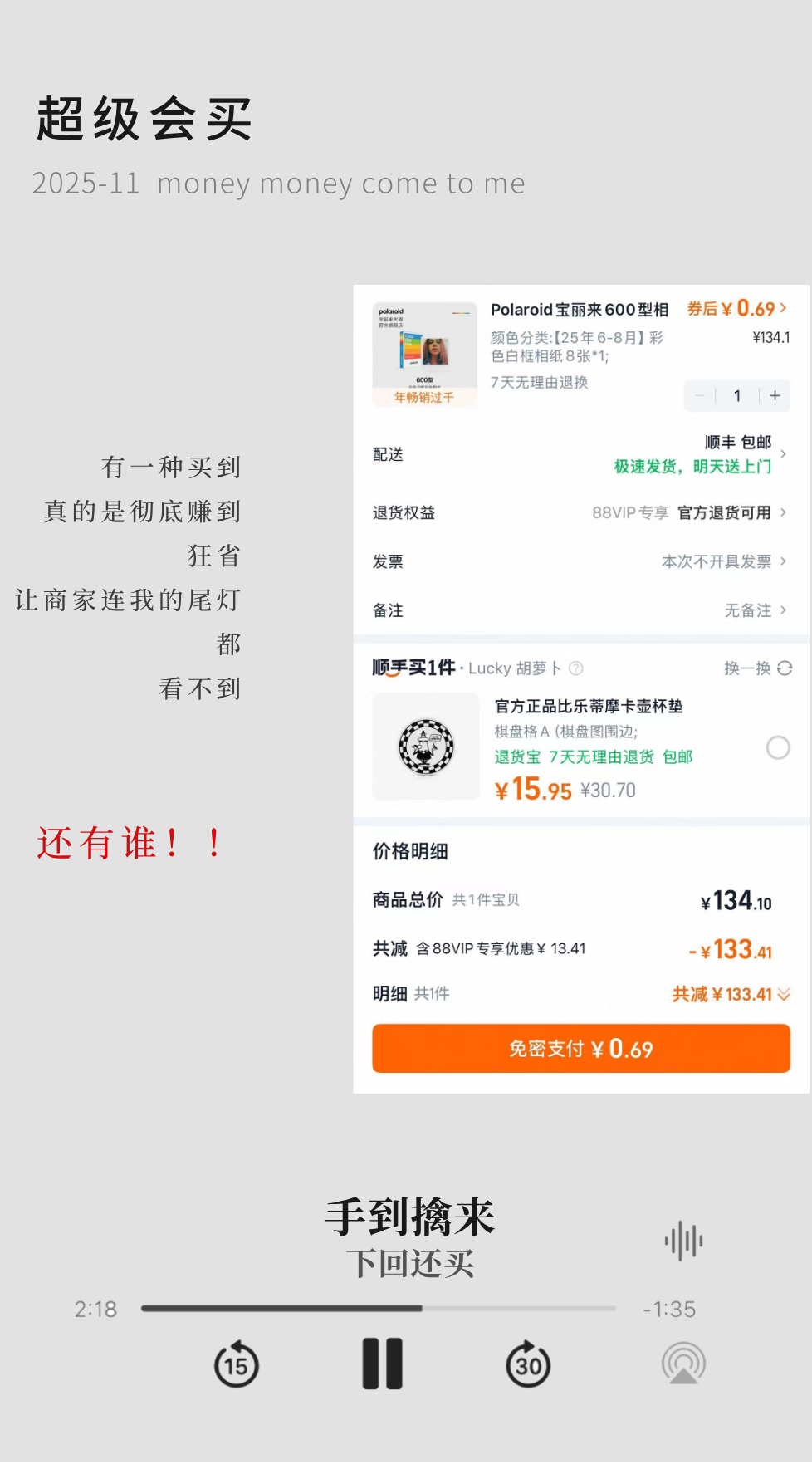Image resolution: width=812 pixels, height=1464 pixels.
Task: Tap the audio waveform icon
Action: pyautogui.click(x=683, y=1241)
